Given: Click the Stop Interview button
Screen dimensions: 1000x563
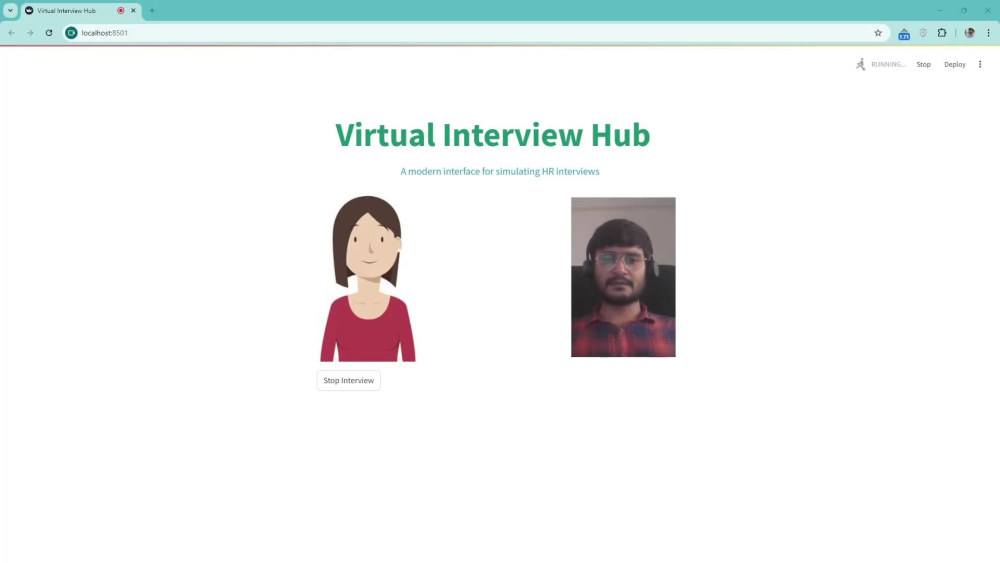Looking at the screenshot, I should point(348,381).
